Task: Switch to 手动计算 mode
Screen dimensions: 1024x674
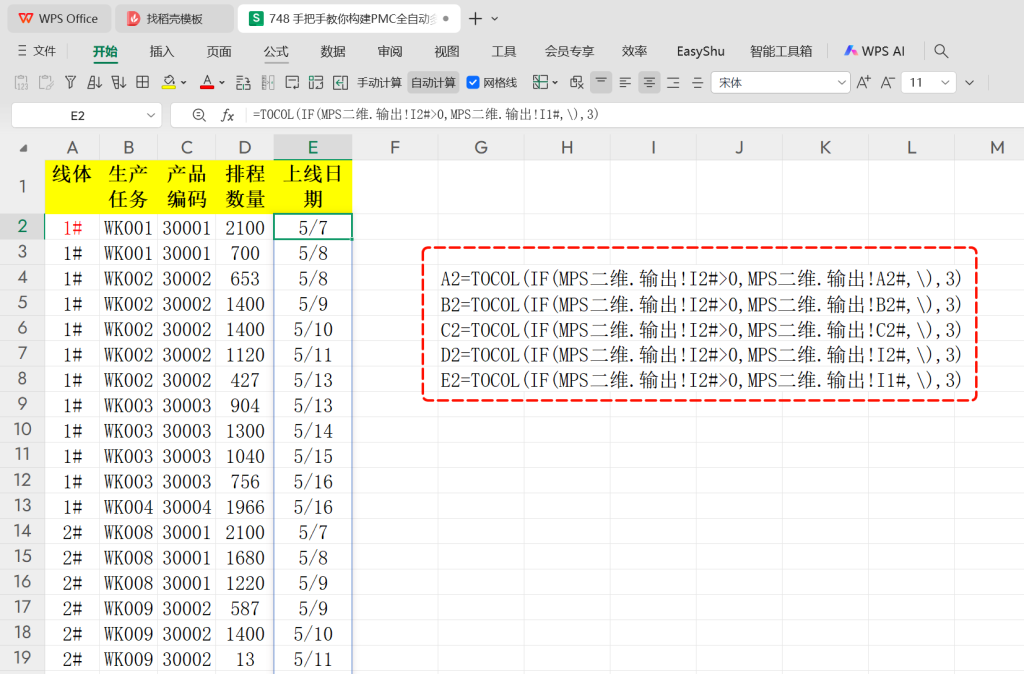Action: click(379, 83)
